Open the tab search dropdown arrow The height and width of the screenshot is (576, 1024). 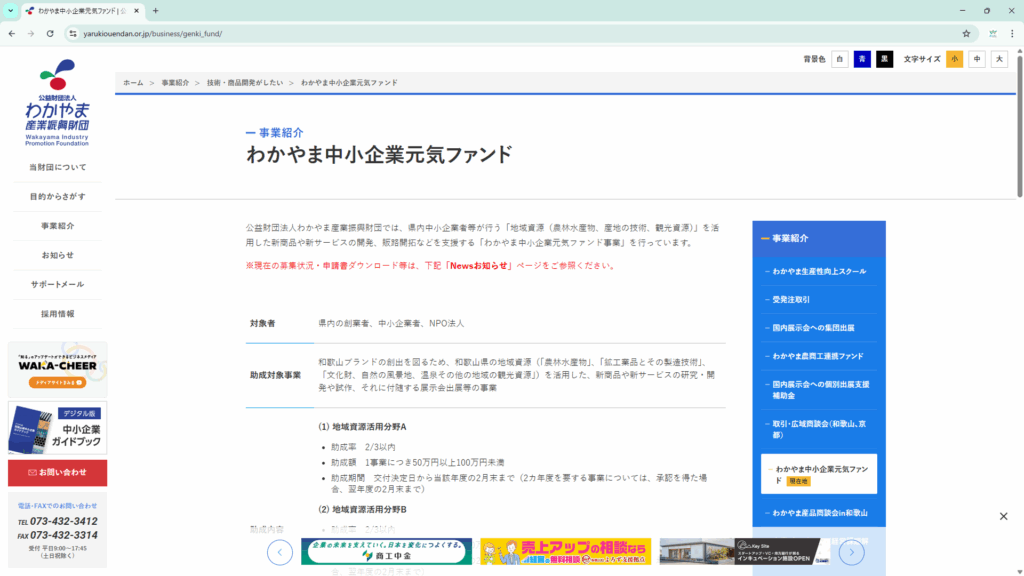(11, 10)
